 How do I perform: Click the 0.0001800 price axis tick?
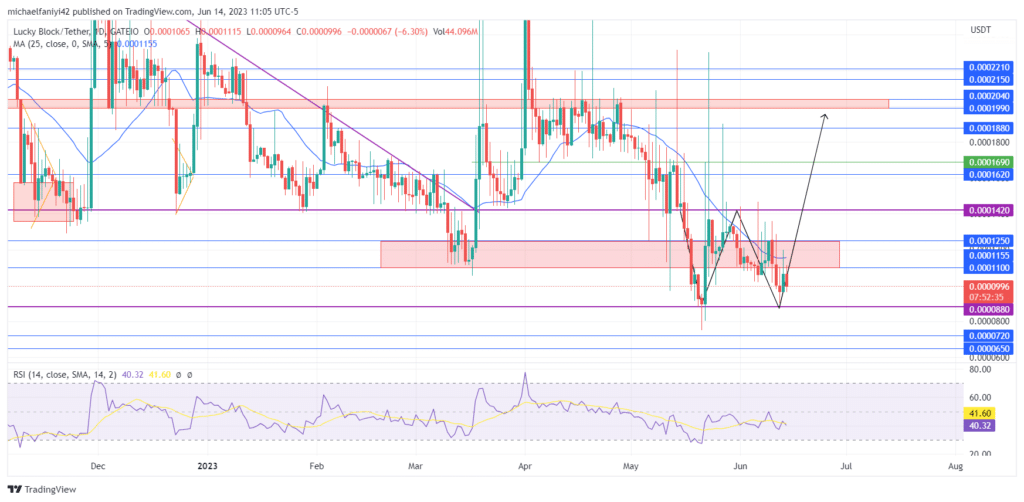click(990, 141)
